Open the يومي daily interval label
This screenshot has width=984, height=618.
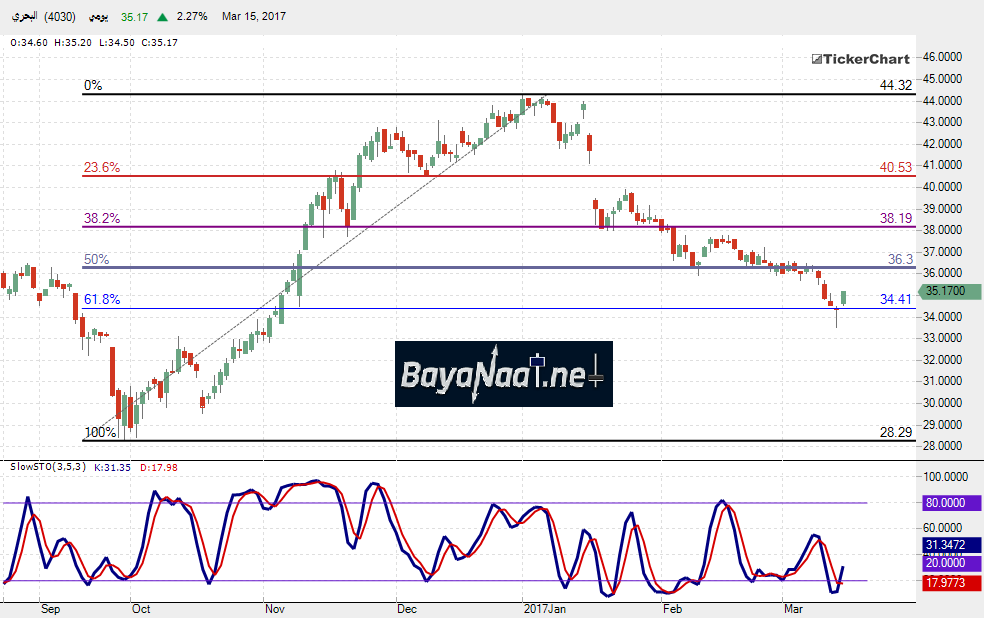[98, 17]
